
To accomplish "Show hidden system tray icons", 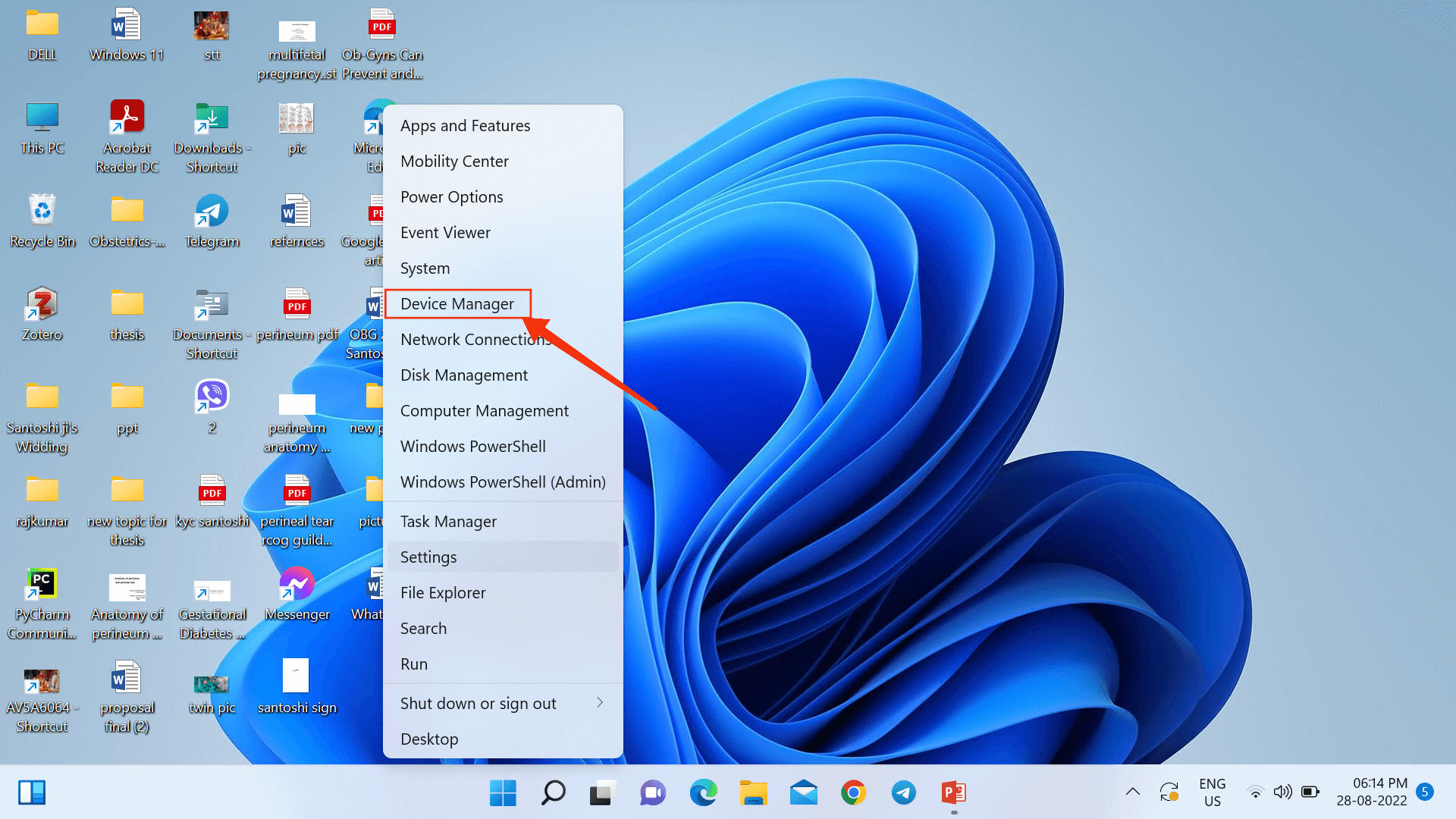I will 1133,792.
